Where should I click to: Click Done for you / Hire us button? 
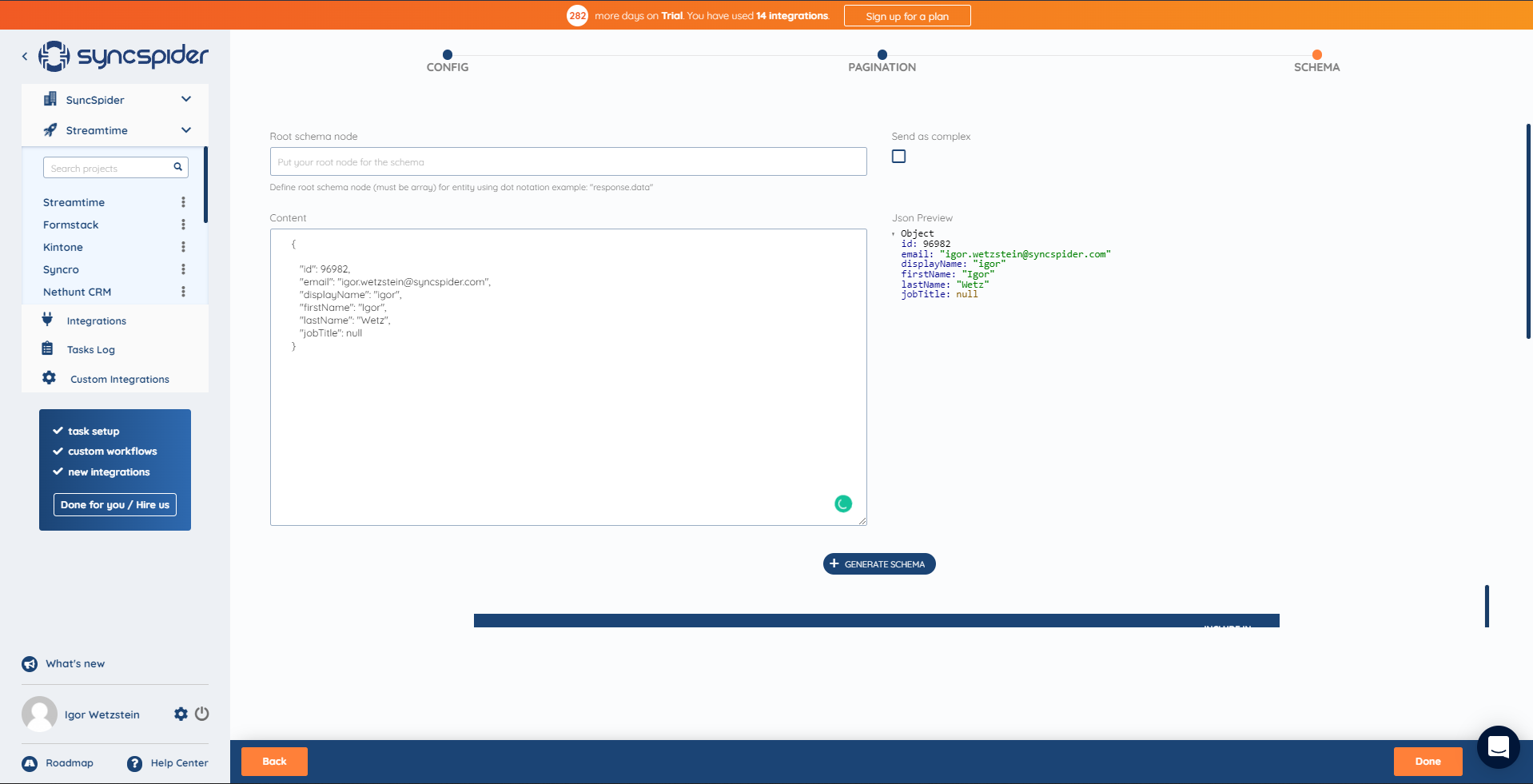115,505
